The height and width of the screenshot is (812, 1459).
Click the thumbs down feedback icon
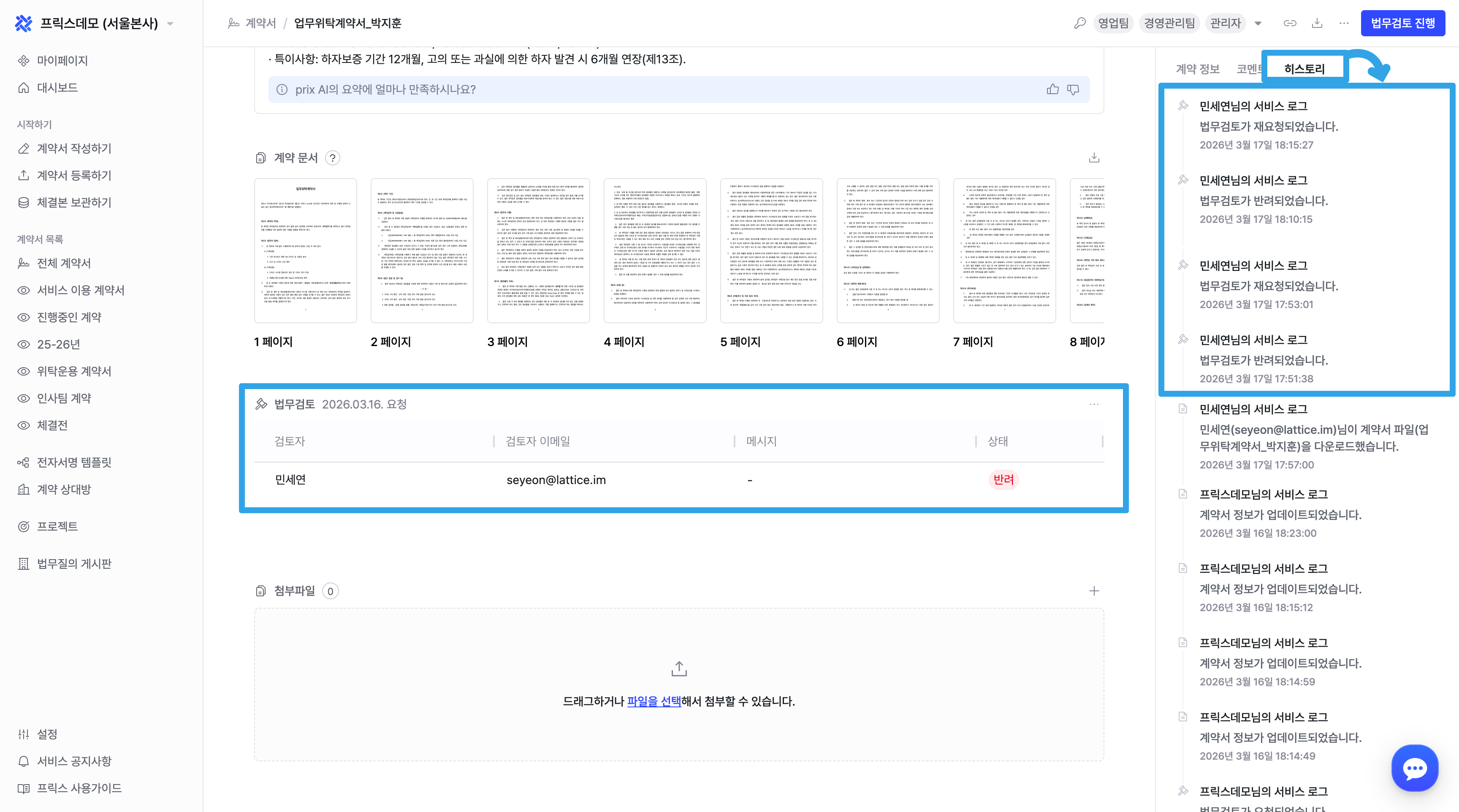[1073, 89]
